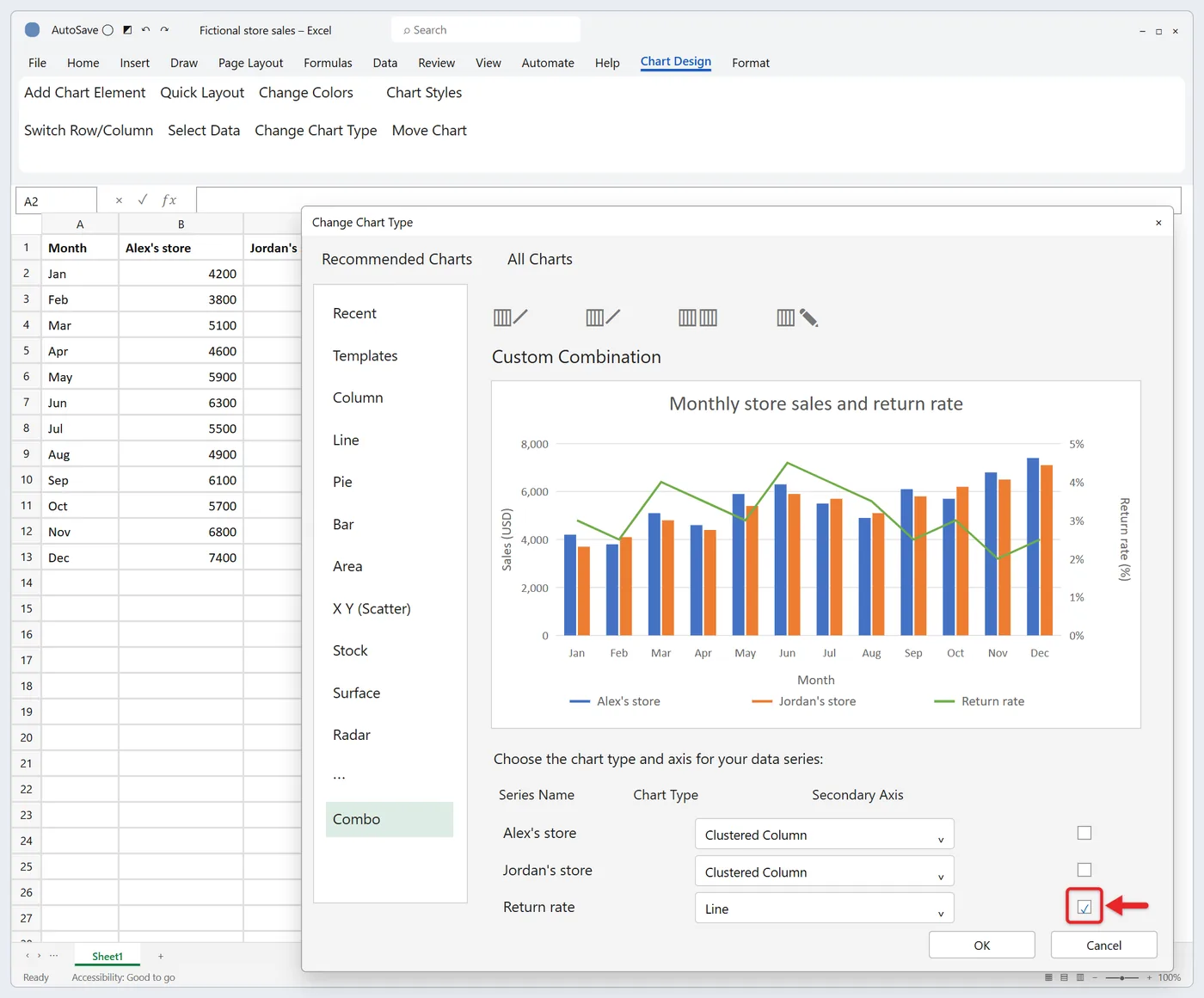Click the Excel app logo icon
Screen dimensions: 1204x998
[33, 30]
